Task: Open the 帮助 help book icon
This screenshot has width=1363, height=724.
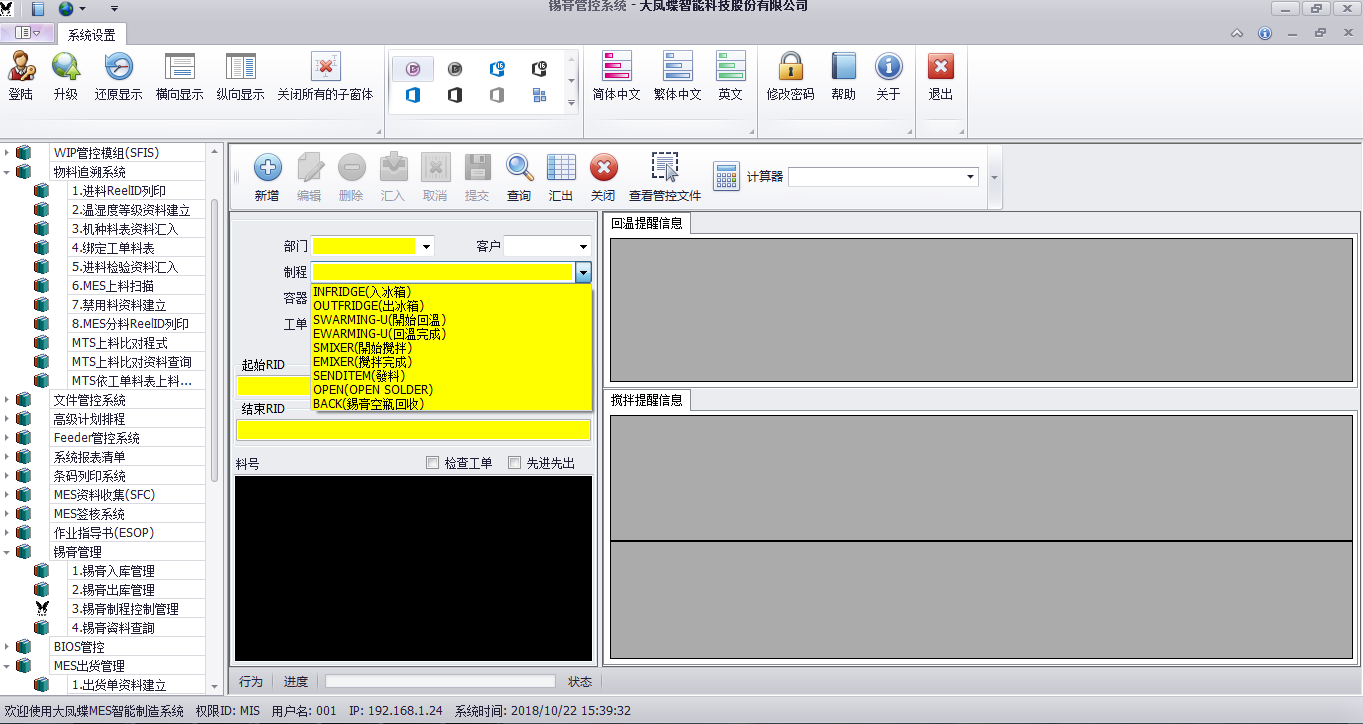Action: (844, 67)
